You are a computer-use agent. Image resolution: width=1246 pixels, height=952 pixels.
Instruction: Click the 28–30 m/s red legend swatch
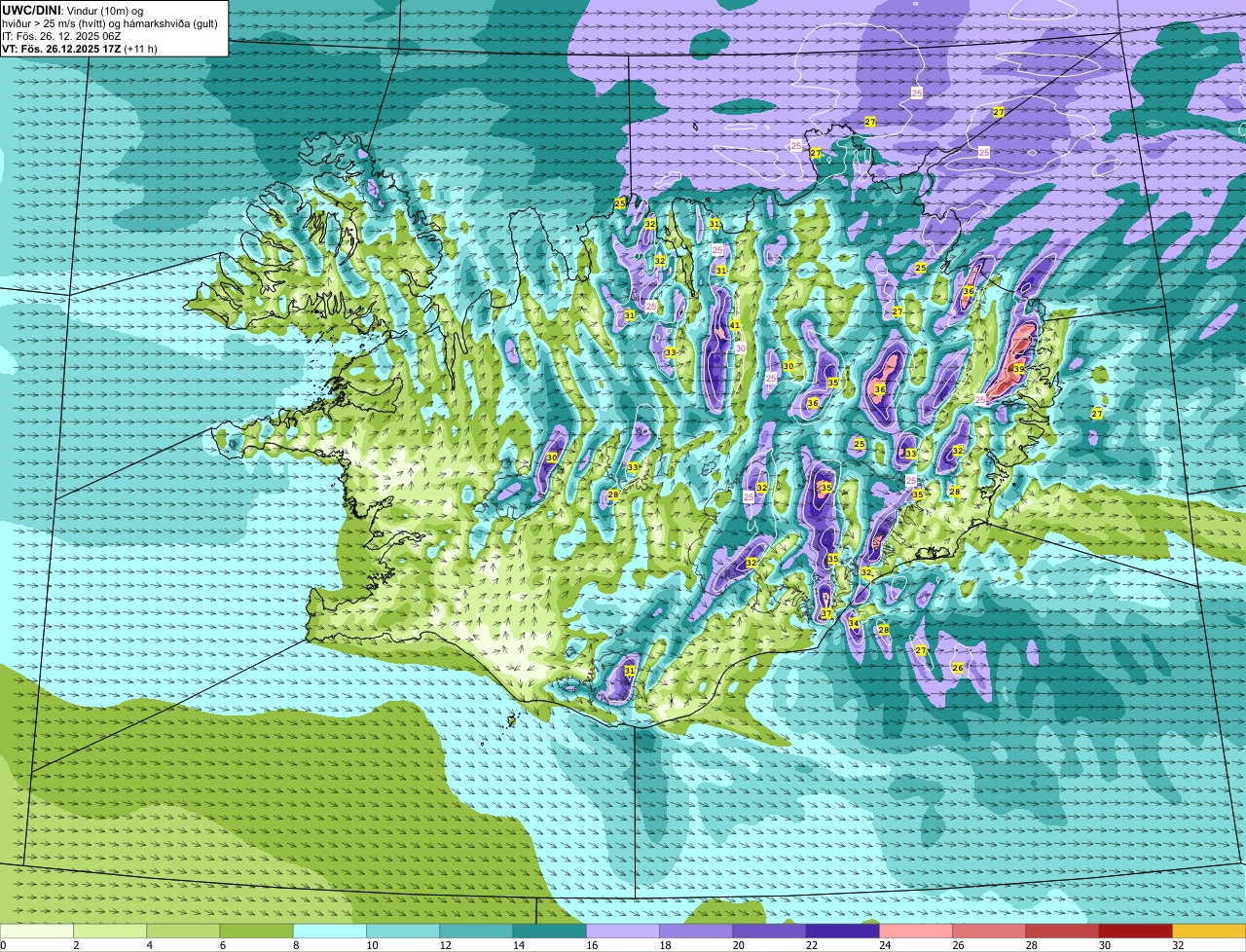point(1062,932)
